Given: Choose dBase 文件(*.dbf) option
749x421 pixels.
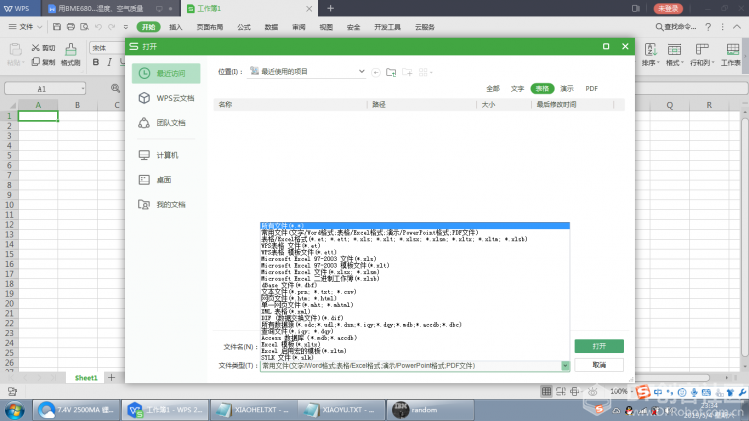Looking at the screenshot, I should (415, 285).
